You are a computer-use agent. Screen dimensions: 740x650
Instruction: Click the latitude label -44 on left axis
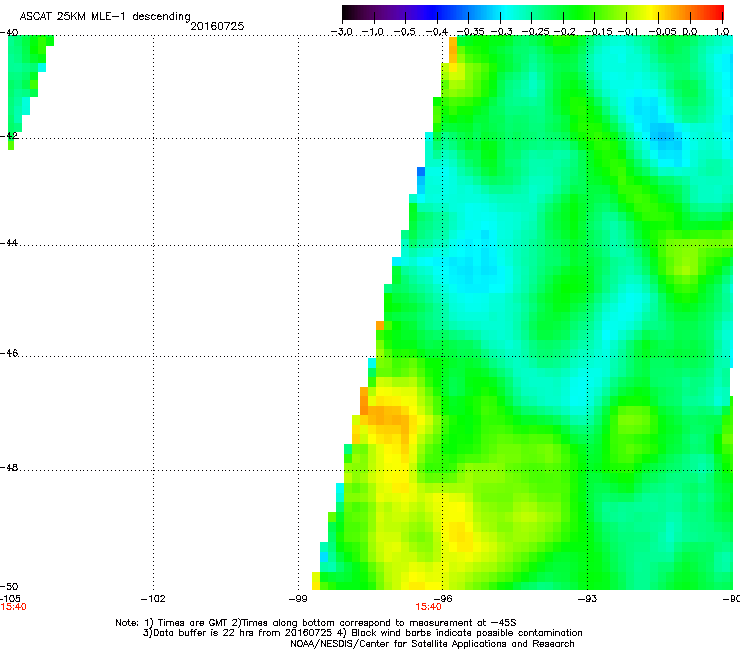9,243
